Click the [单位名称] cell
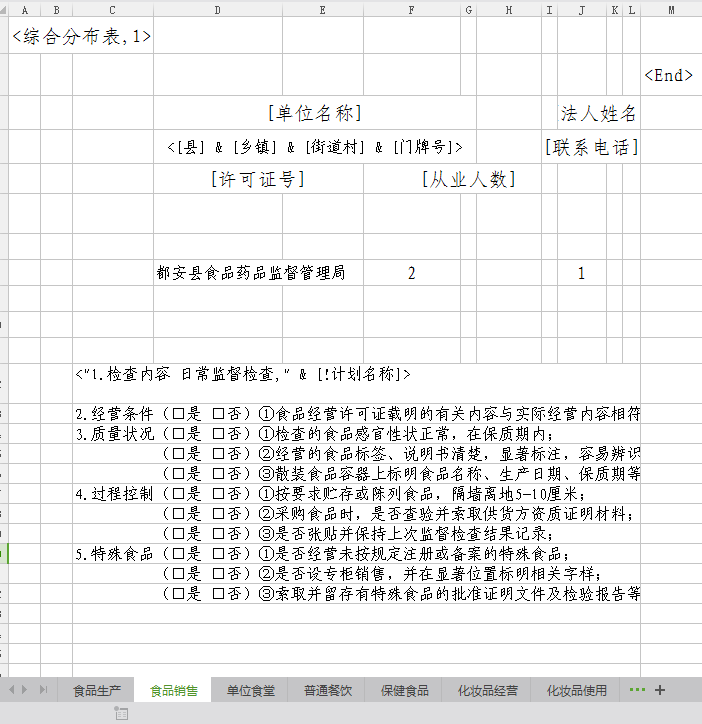Image resolution: width=702 pixels, height=724 pixels. [x=314, y=113]
